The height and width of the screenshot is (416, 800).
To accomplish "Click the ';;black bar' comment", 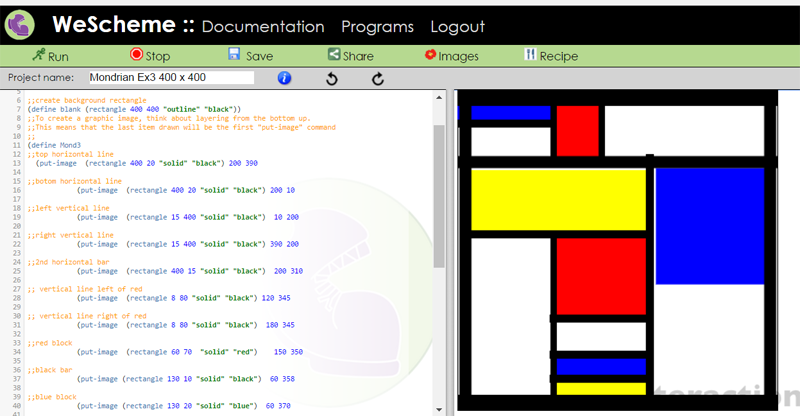I will point(50,370).
